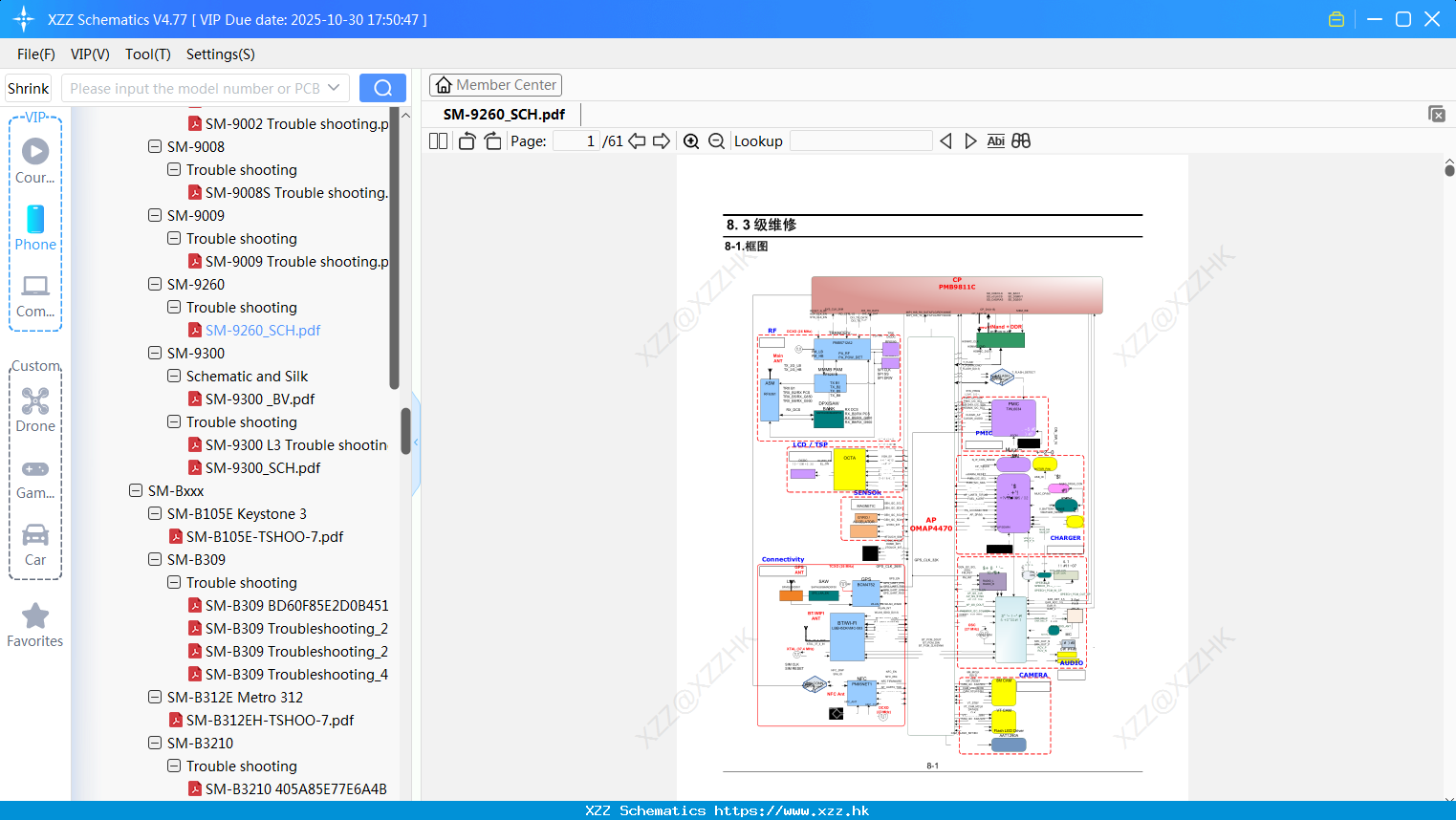Collapse the SM-B105E Keystone 3 node
This screenshot has width=1456, height=820.
pos(155,513)
